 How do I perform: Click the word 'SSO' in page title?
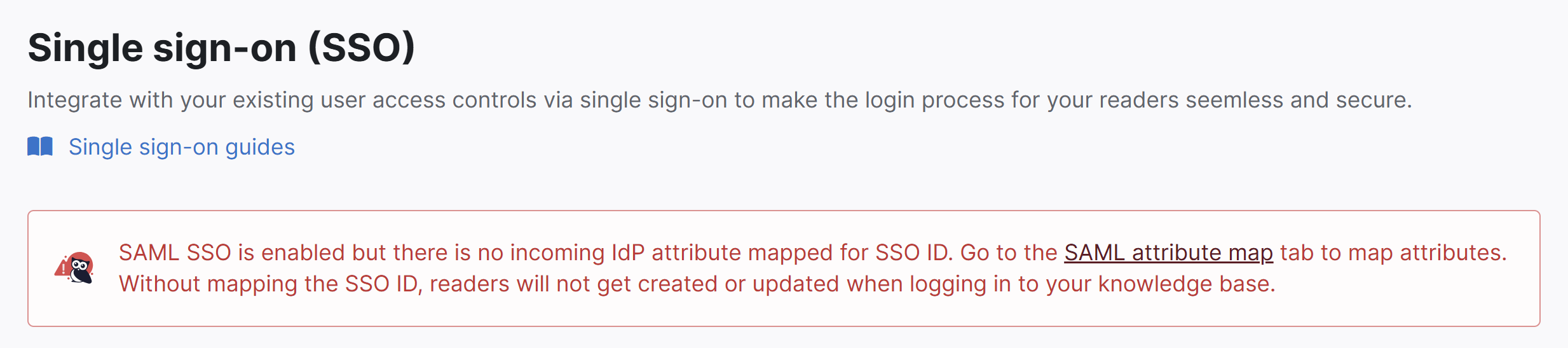point(361,48)
